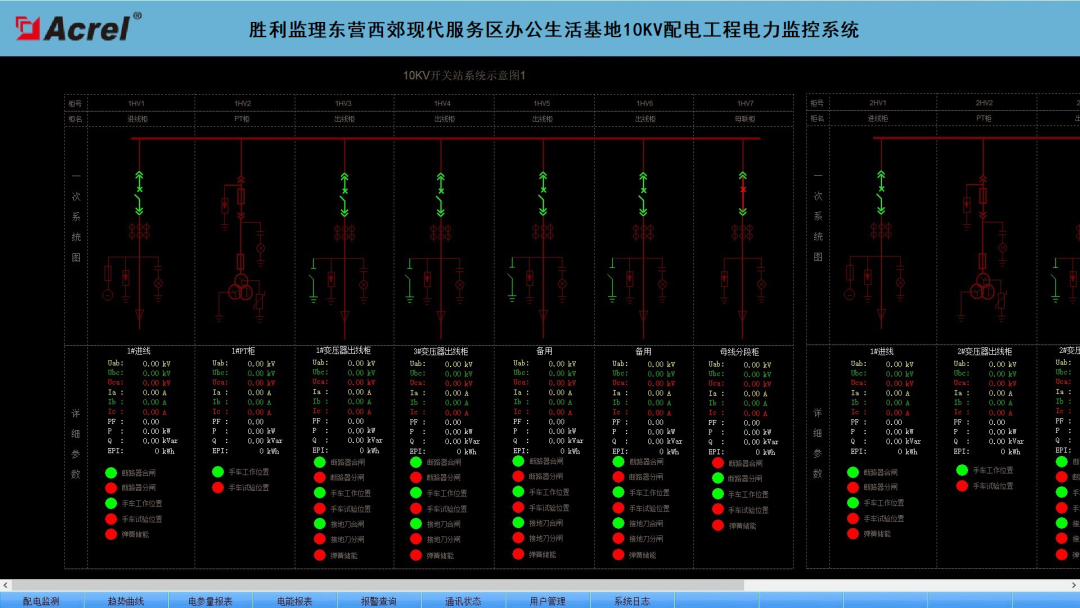Select the breaker symbol in 2HV1 incoming cabinet

(x=881, y=192)
